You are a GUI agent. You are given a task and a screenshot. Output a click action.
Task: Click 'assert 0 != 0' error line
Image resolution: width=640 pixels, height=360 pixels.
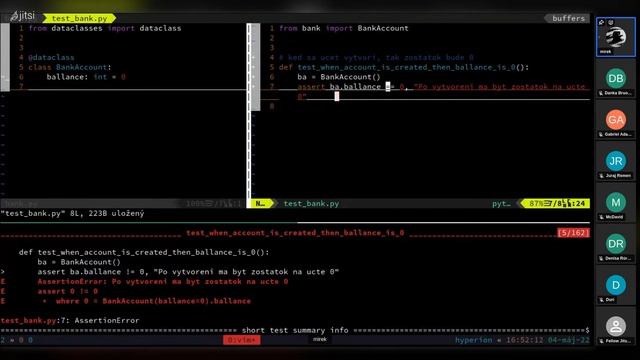(x=68, y=291)
